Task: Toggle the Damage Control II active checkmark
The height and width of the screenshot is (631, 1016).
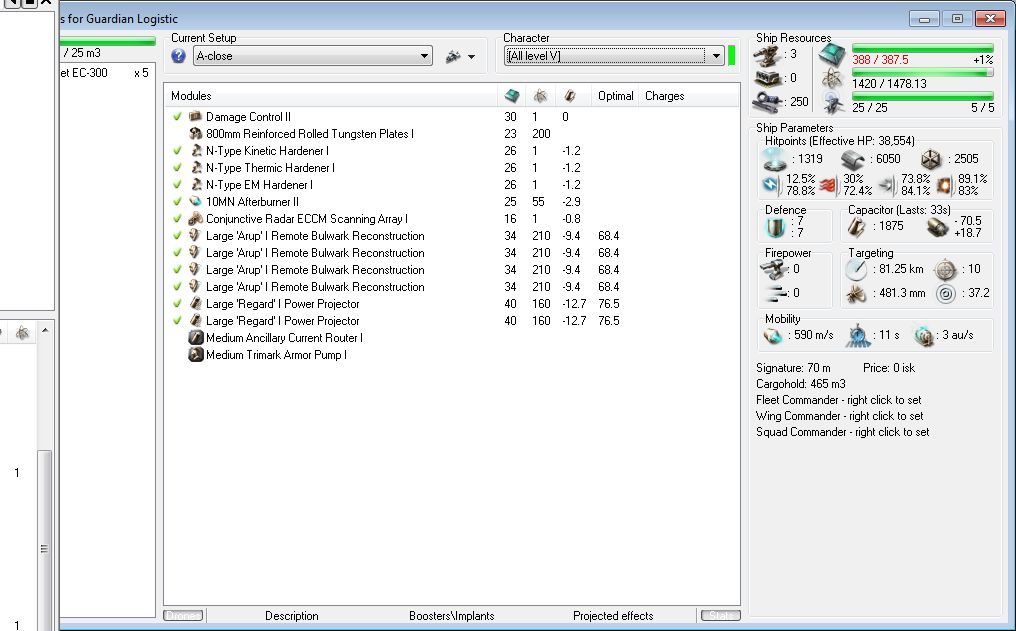Action: (x=177, y=117)
